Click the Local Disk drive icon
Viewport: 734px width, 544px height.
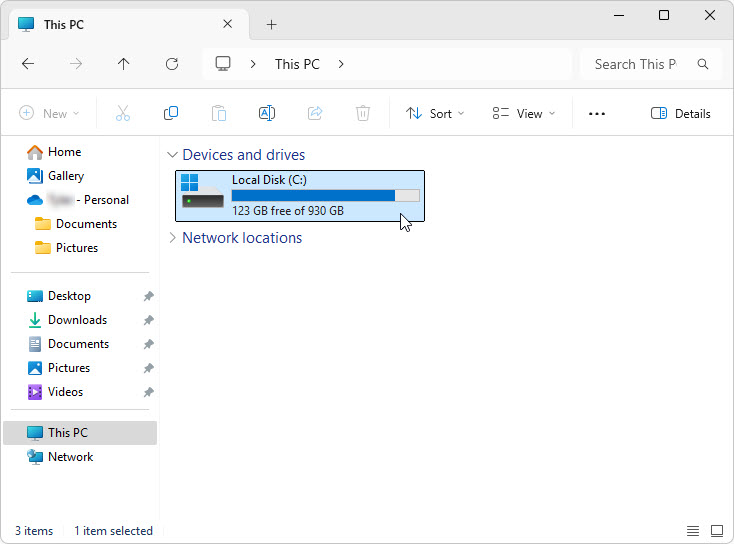[x=202, y=191]
